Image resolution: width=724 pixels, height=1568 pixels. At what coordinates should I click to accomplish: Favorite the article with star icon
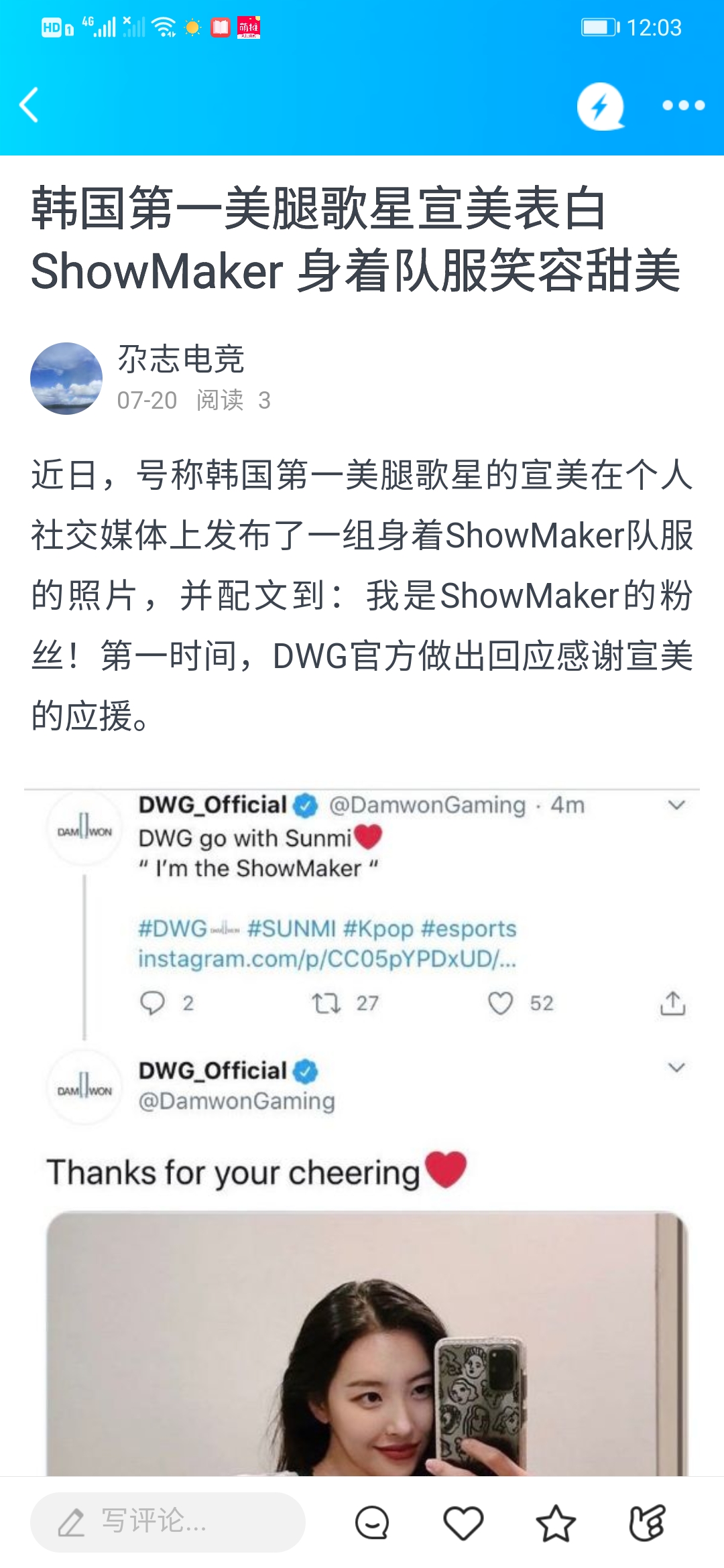pyautogui.click(x=556, y=1522)
